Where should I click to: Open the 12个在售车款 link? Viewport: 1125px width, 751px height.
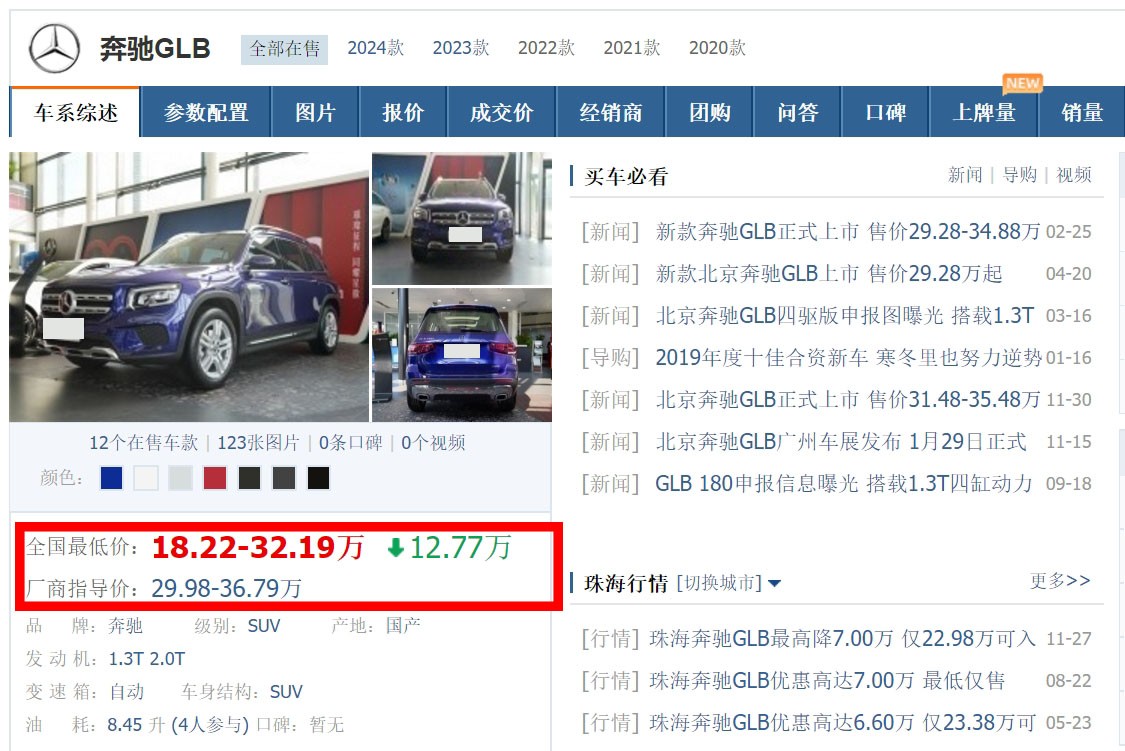143,443
